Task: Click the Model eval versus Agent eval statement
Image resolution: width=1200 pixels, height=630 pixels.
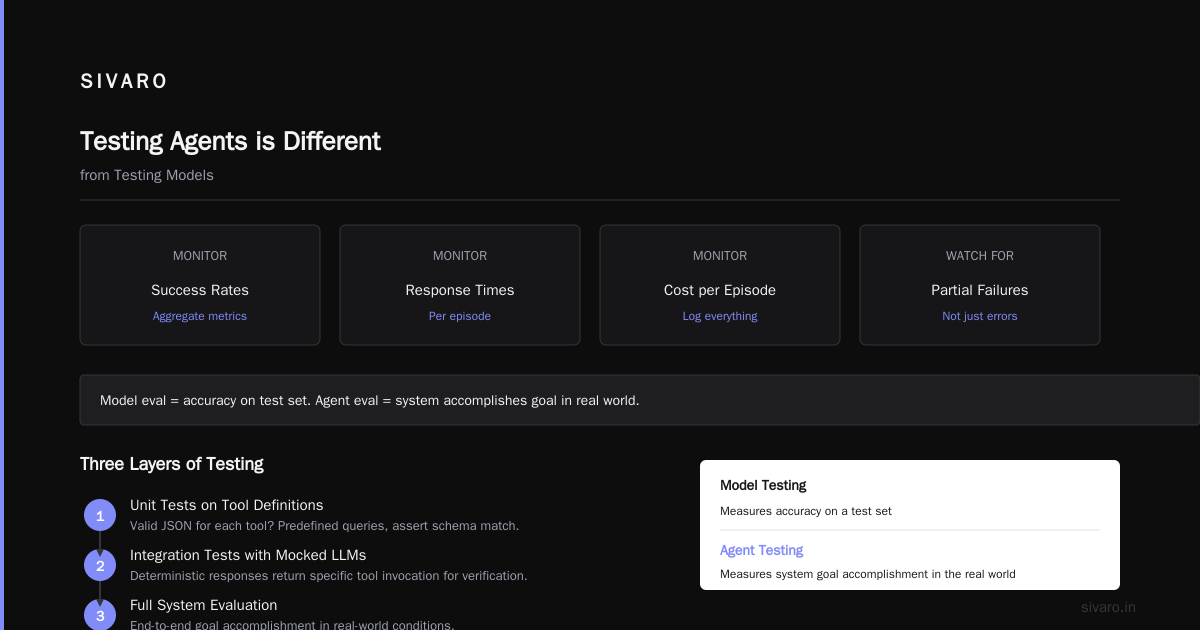Action: (370, 400)
